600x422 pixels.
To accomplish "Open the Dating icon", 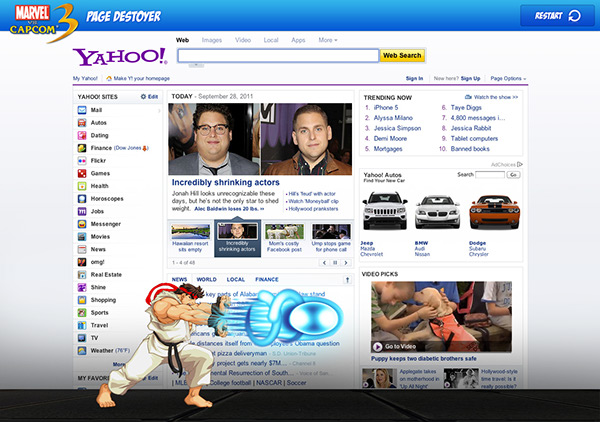I will pyautogui.click(x=82, y=135).
